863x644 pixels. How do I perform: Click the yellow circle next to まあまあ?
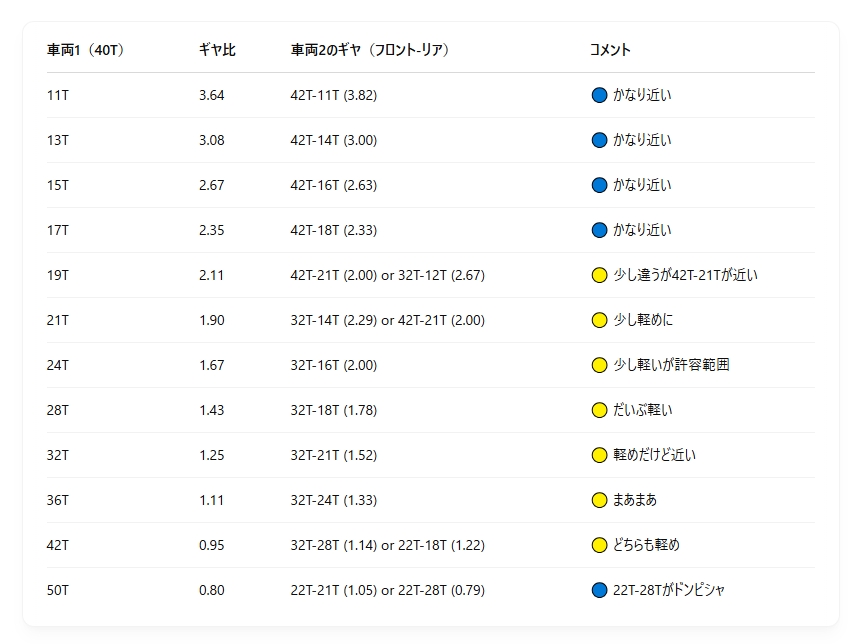(599, 500)
